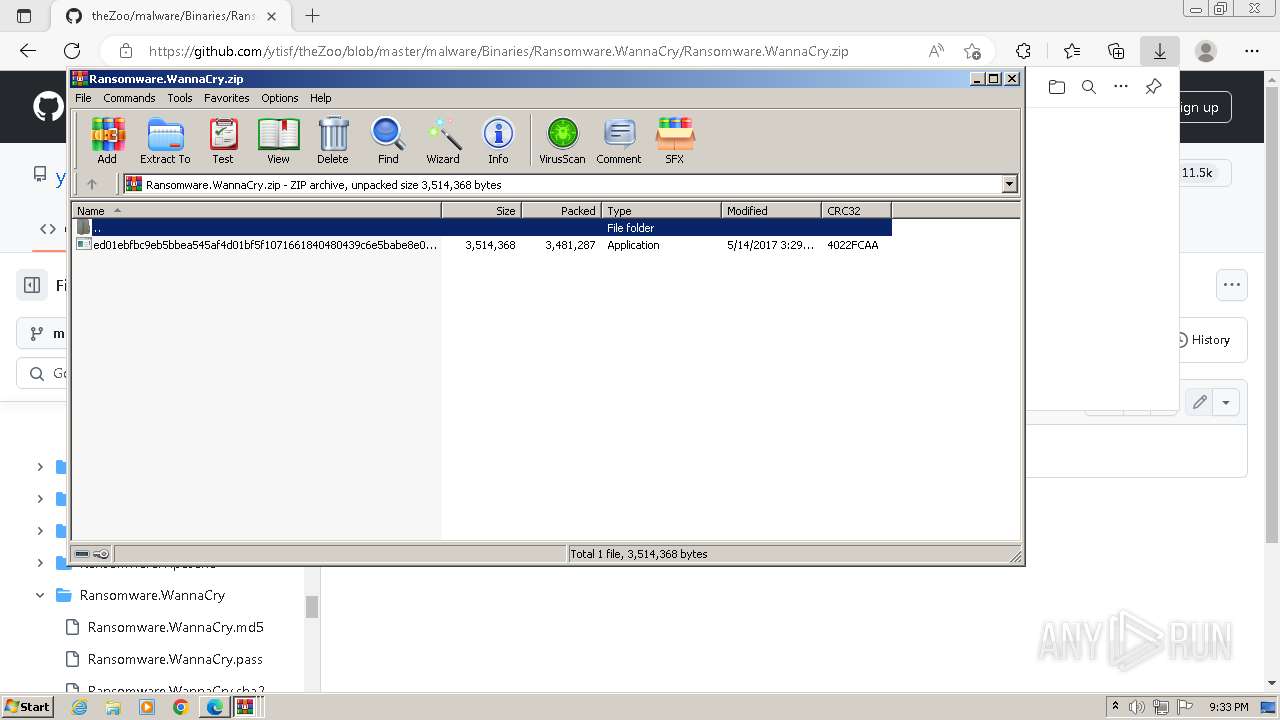Click the volume icon in system tray
The image size is (1280, 720).
click(x=1137, y=707)
